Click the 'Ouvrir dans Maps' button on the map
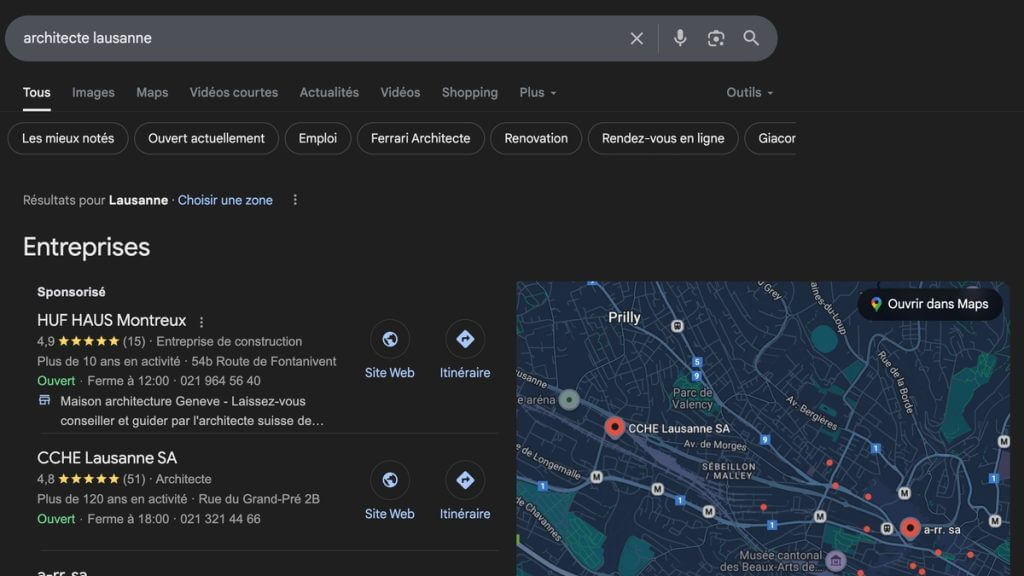1024x576 pixels. [929, 304]
